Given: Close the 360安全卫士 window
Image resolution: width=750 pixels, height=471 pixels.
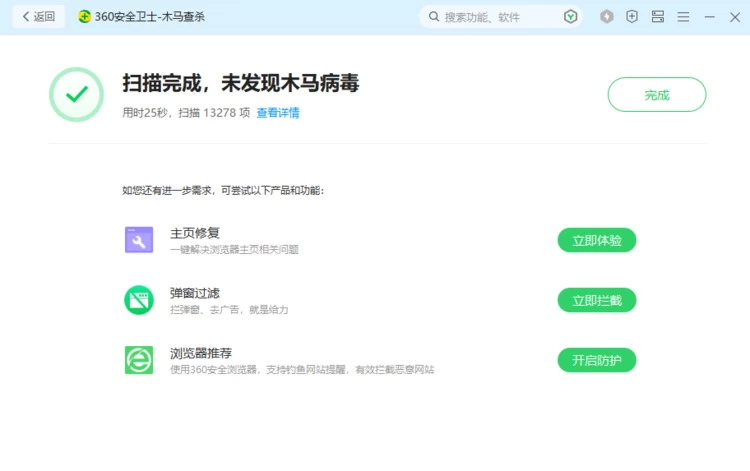Looking at the screenshot, I should (x=735, y=17).
